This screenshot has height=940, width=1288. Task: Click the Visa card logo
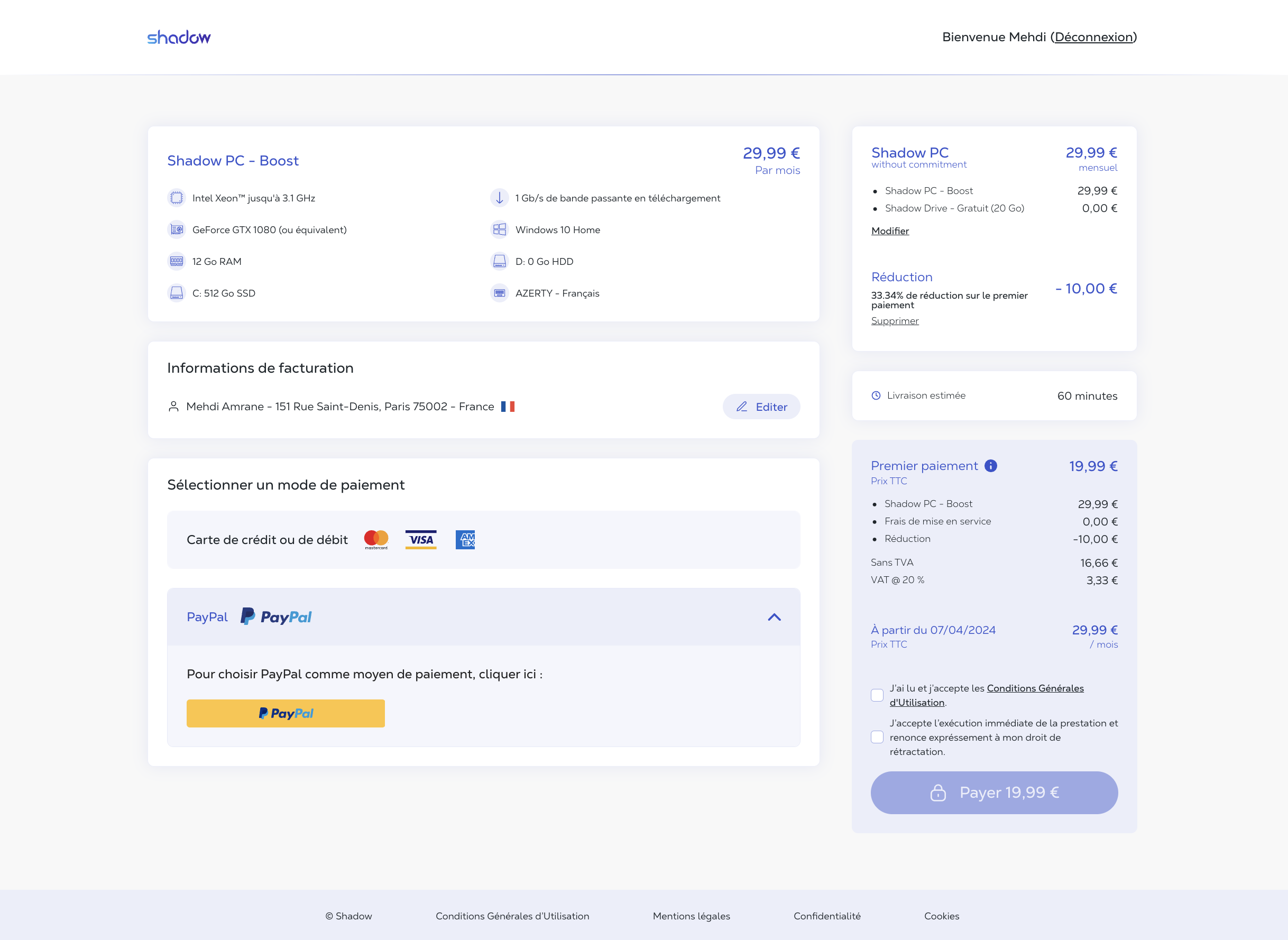tap(421, 539)
